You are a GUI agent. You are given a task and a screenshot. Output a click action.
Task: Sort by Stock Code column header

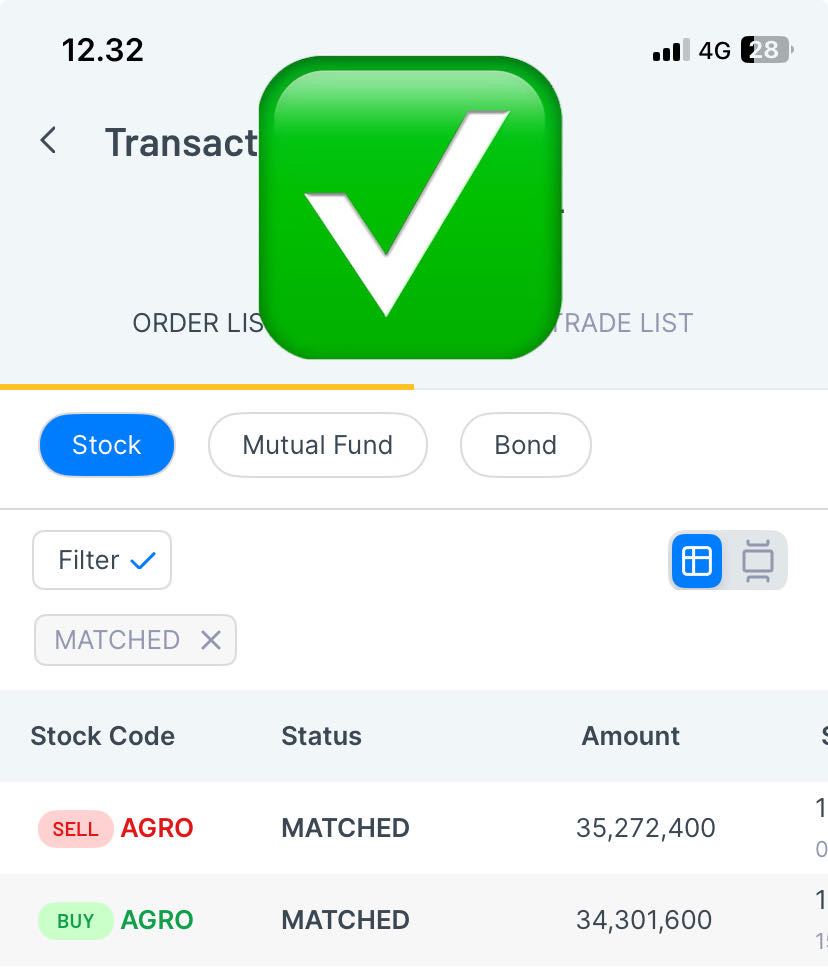(103, 736)
